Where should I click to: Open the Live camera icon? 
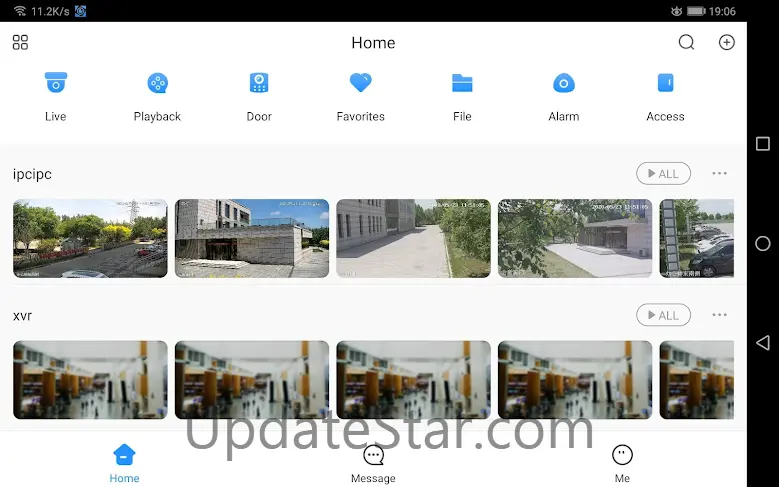pos(56,82)
